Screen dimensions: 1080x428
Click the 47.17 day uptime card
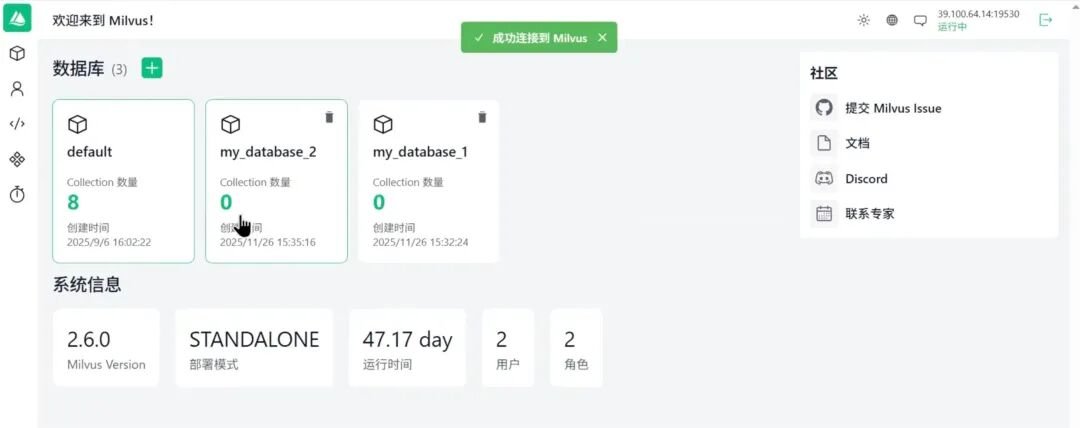[407, 348]
